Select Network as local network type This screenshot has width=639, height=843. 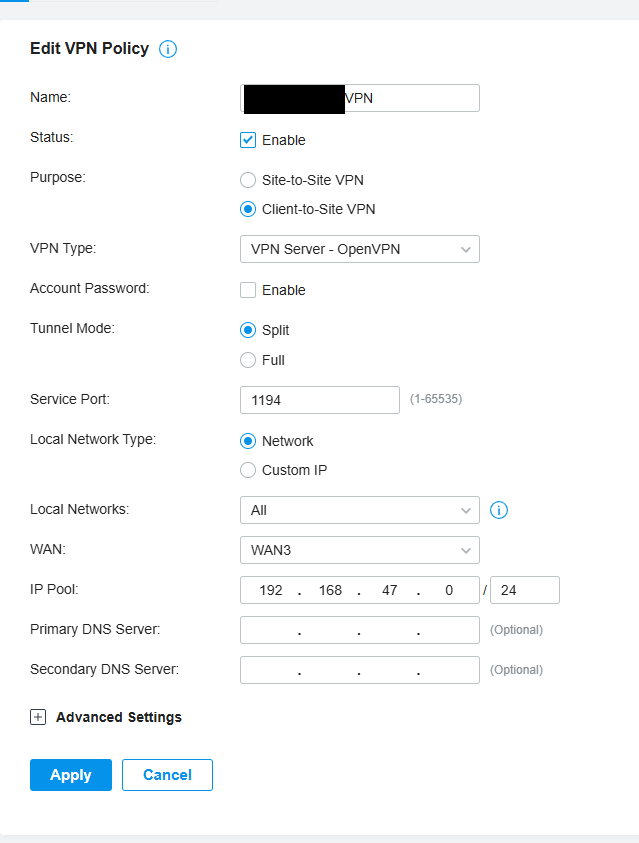(248, 441)
